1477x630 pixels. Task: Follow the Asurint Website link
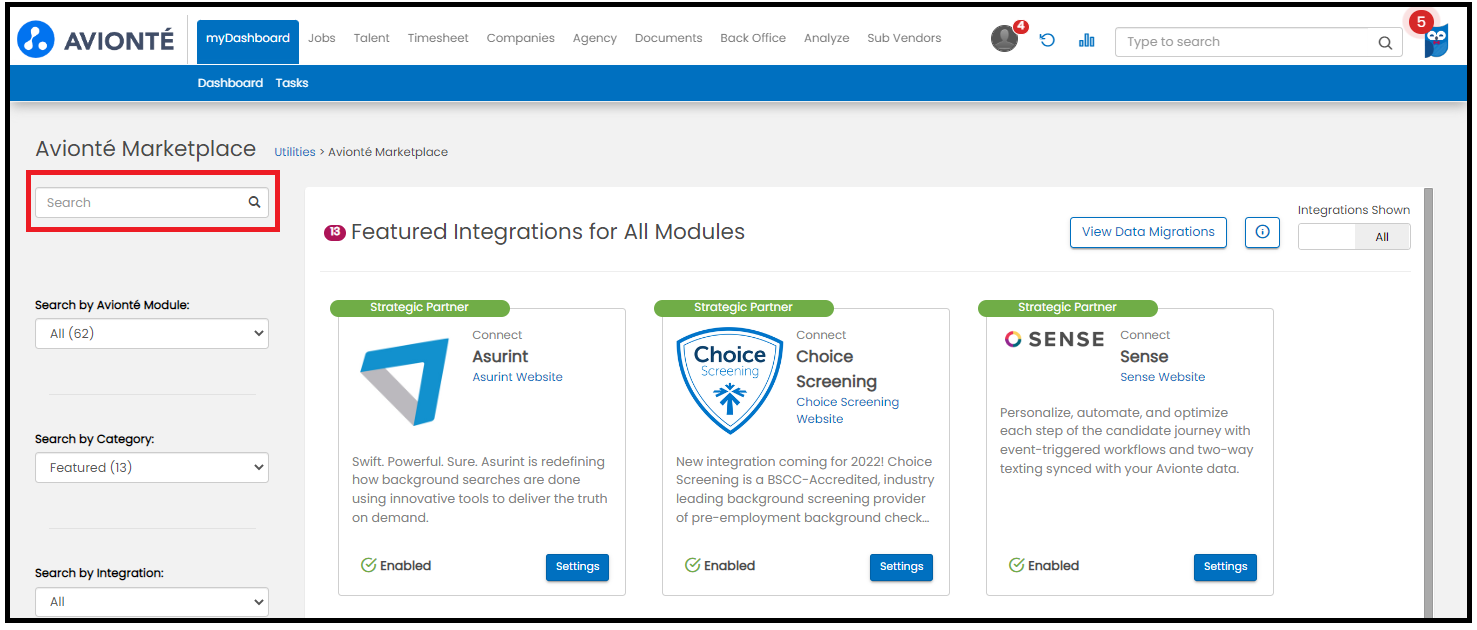tap(517, 377)
